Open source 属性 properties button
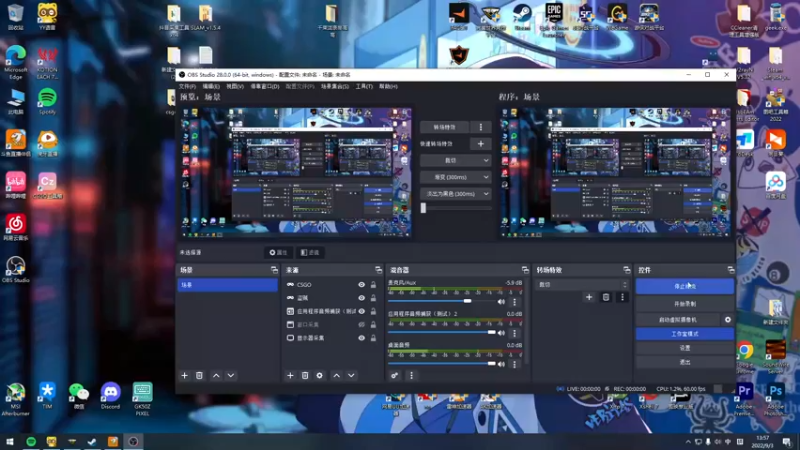 pos(278,253)
